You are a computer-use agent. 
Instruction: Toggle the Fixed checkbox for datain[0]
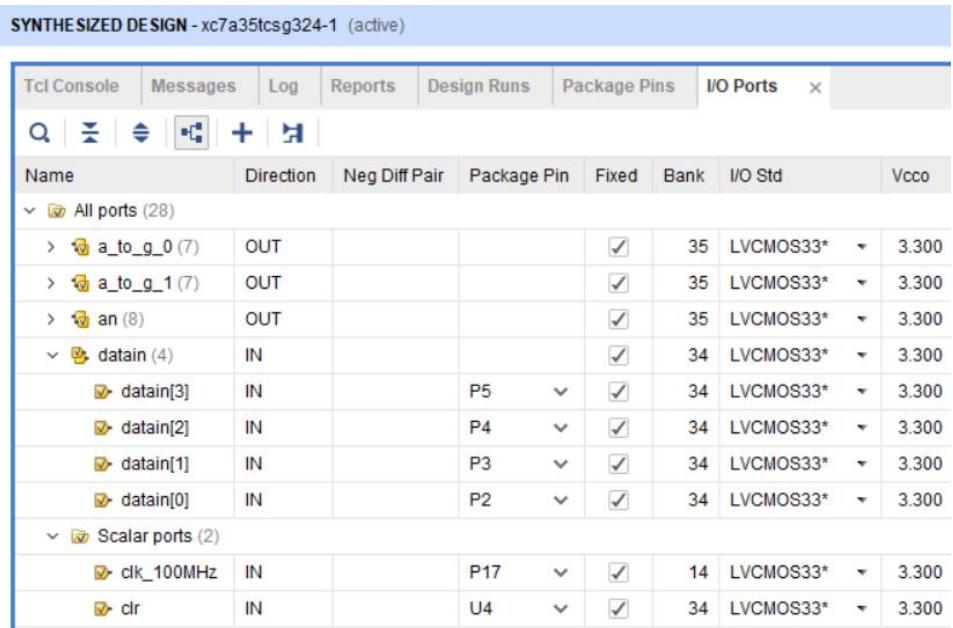coord(618,500)
